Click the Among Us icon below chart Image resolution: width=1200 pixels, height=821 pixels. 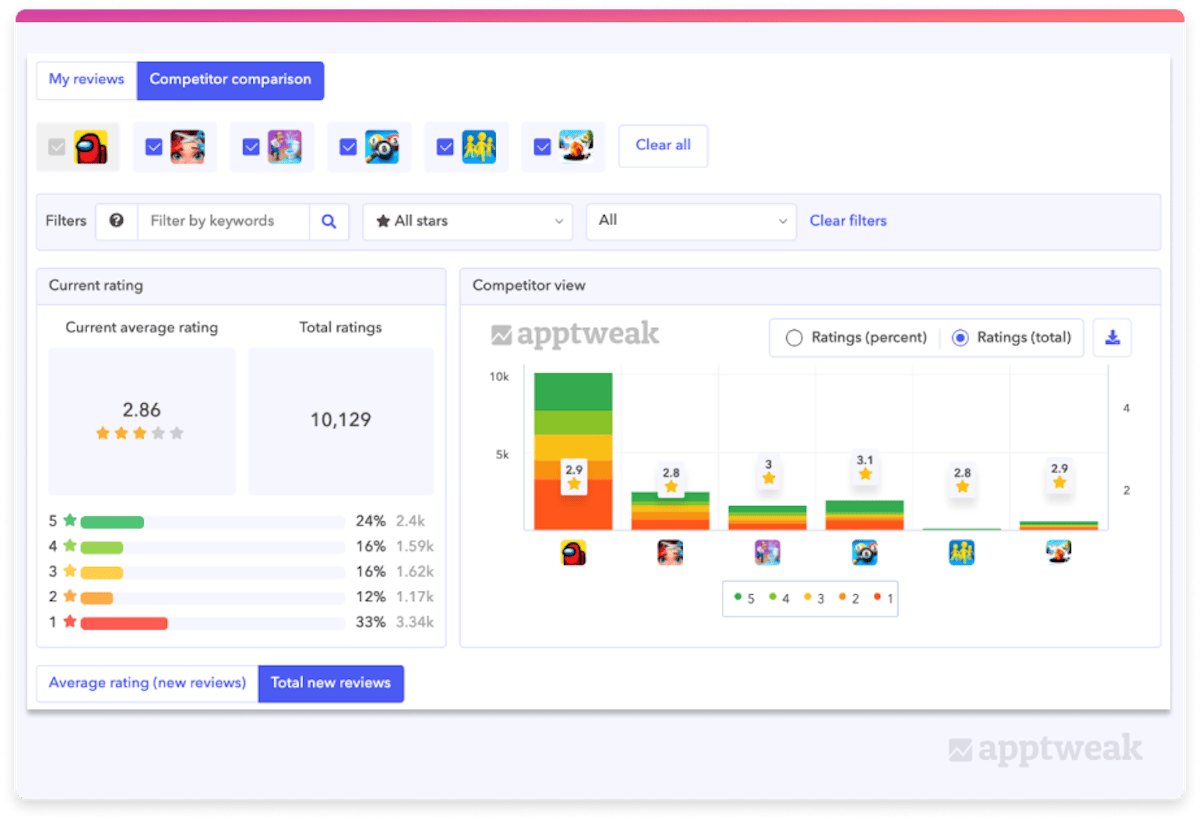tap(573, 553)
